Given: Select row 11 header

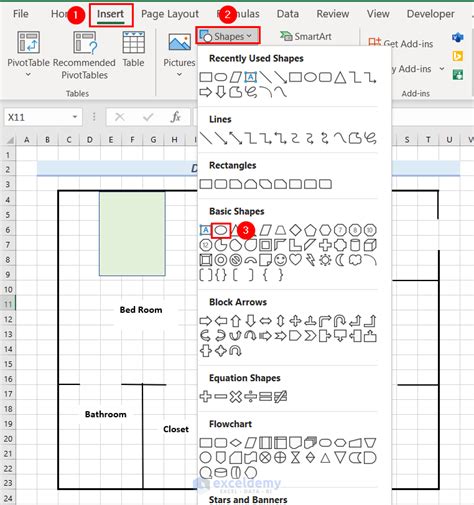Looking at the screenshot, I should [x=8, y=304].
